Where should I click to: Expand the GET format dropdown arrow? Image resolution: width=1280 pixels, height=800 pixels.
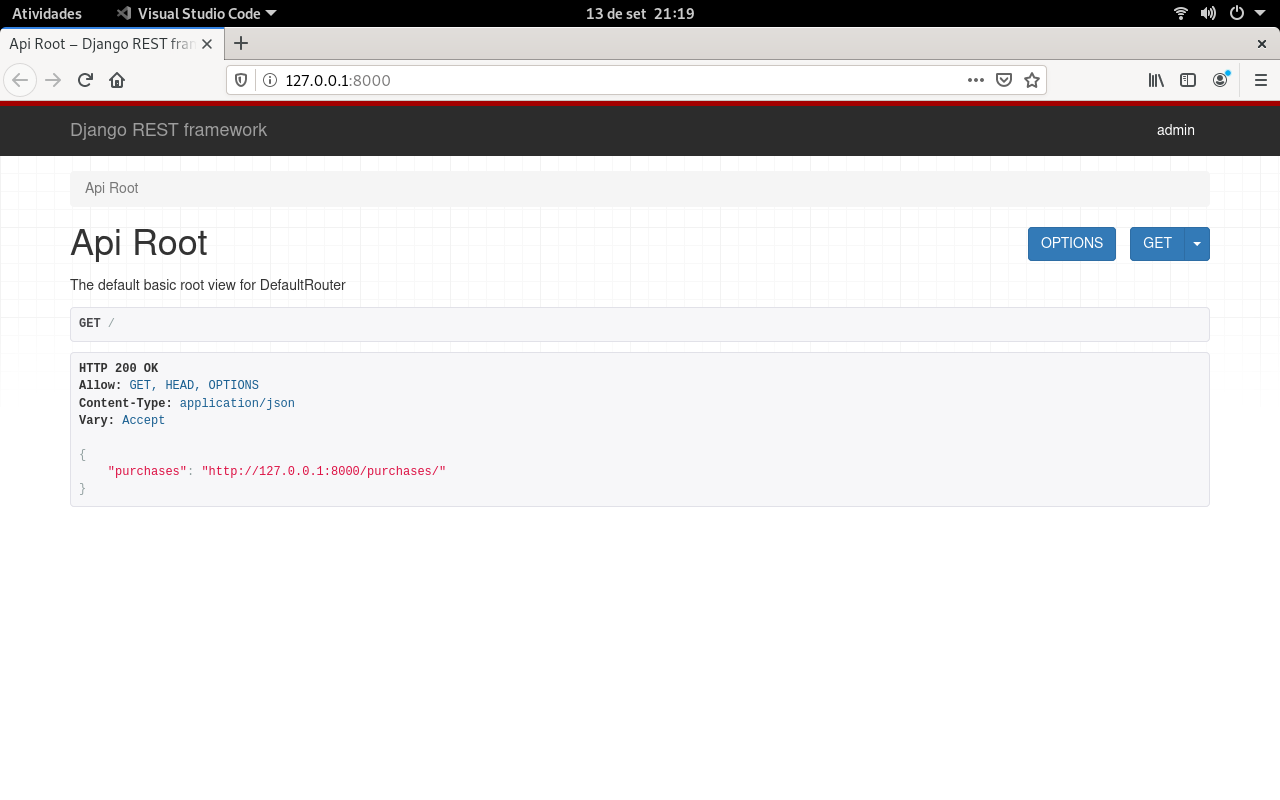(x=1197, y=244)
